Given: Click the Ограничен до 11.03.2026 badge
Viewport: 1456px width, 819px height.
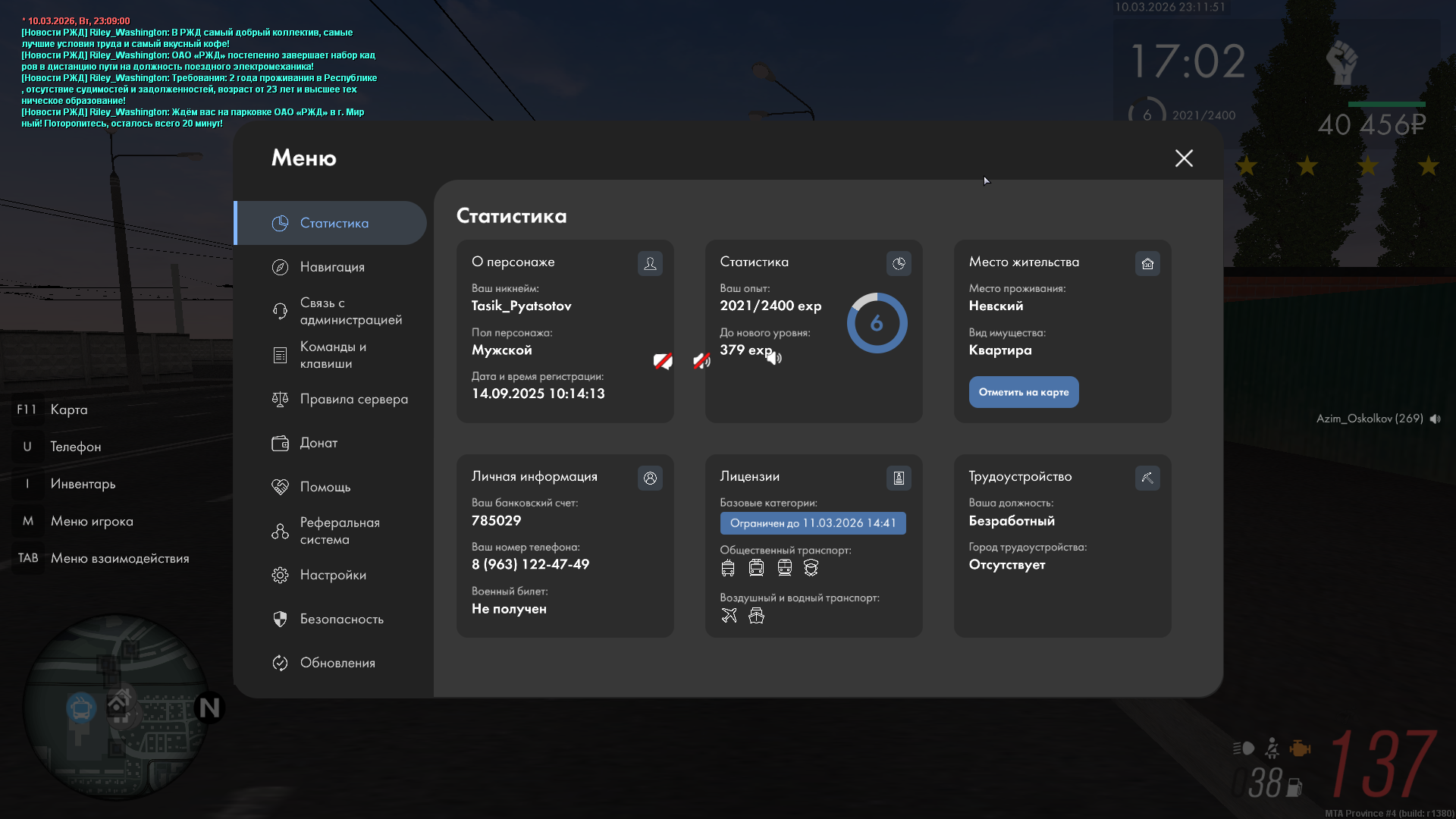Looking at the screenshot, I should tap(813, 523).
